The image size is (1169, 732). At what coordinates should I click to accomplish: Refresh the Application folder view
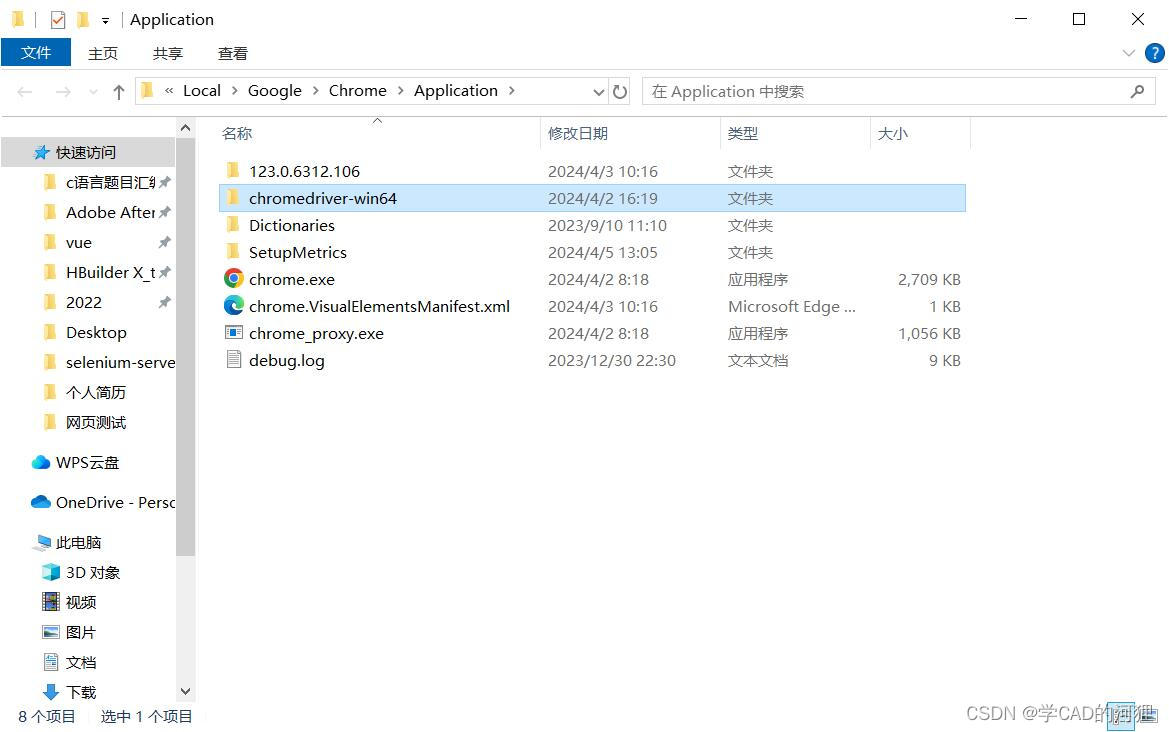[x=620, y=91]
